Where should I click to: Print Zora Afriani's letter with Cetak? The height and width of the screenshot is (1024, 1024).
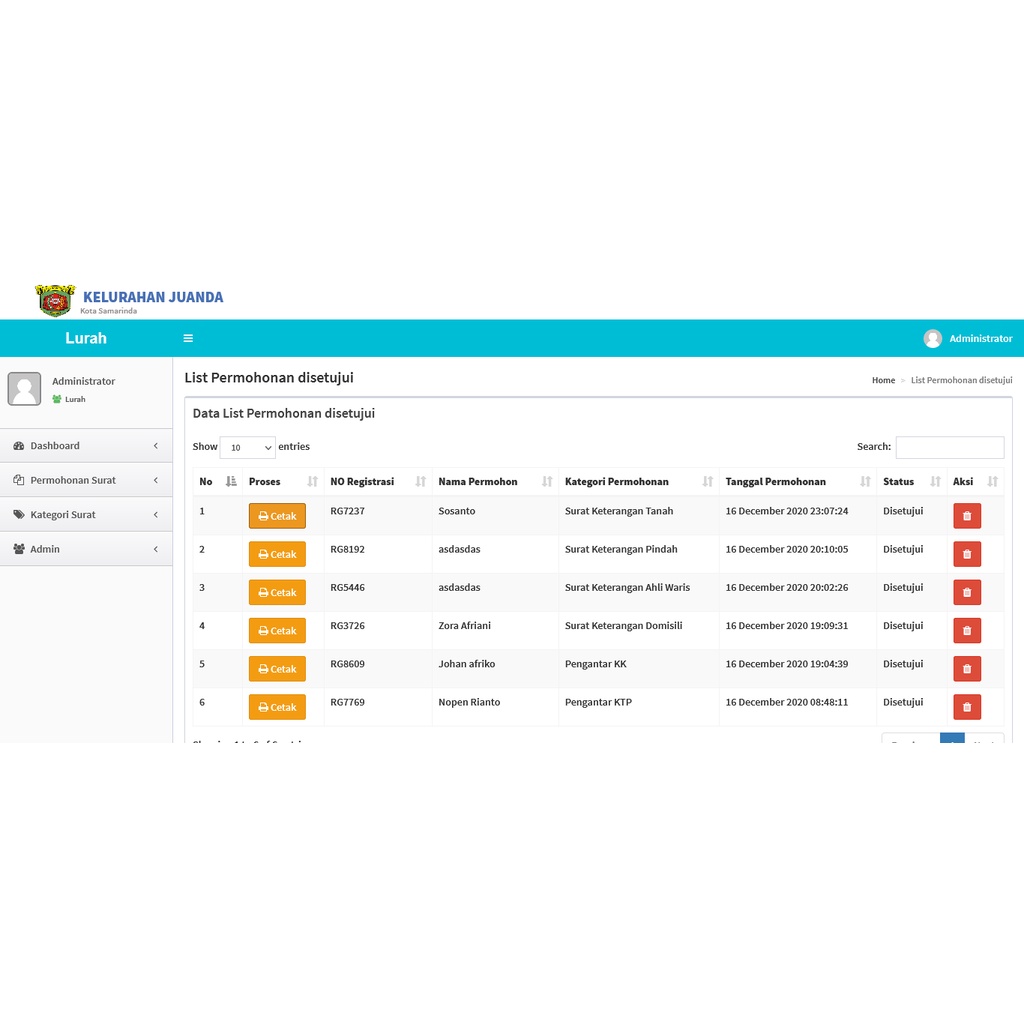(277, 631)
